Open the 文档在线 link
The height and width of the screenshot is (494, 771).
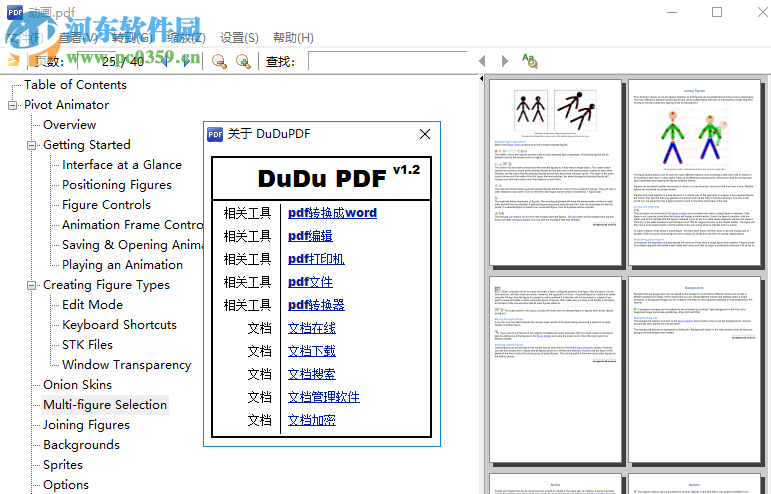pos(312,328)
